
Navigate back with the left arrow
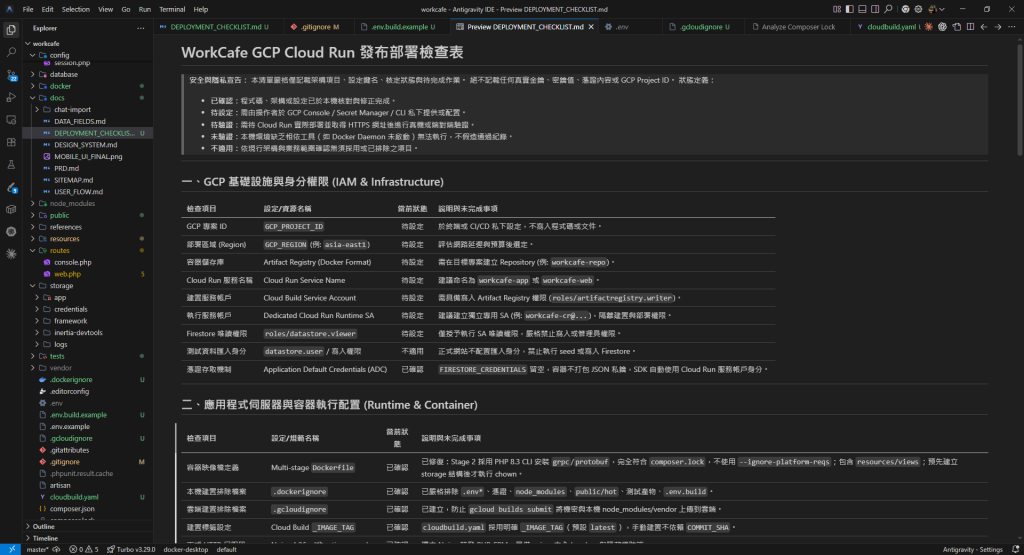[984, 27]
